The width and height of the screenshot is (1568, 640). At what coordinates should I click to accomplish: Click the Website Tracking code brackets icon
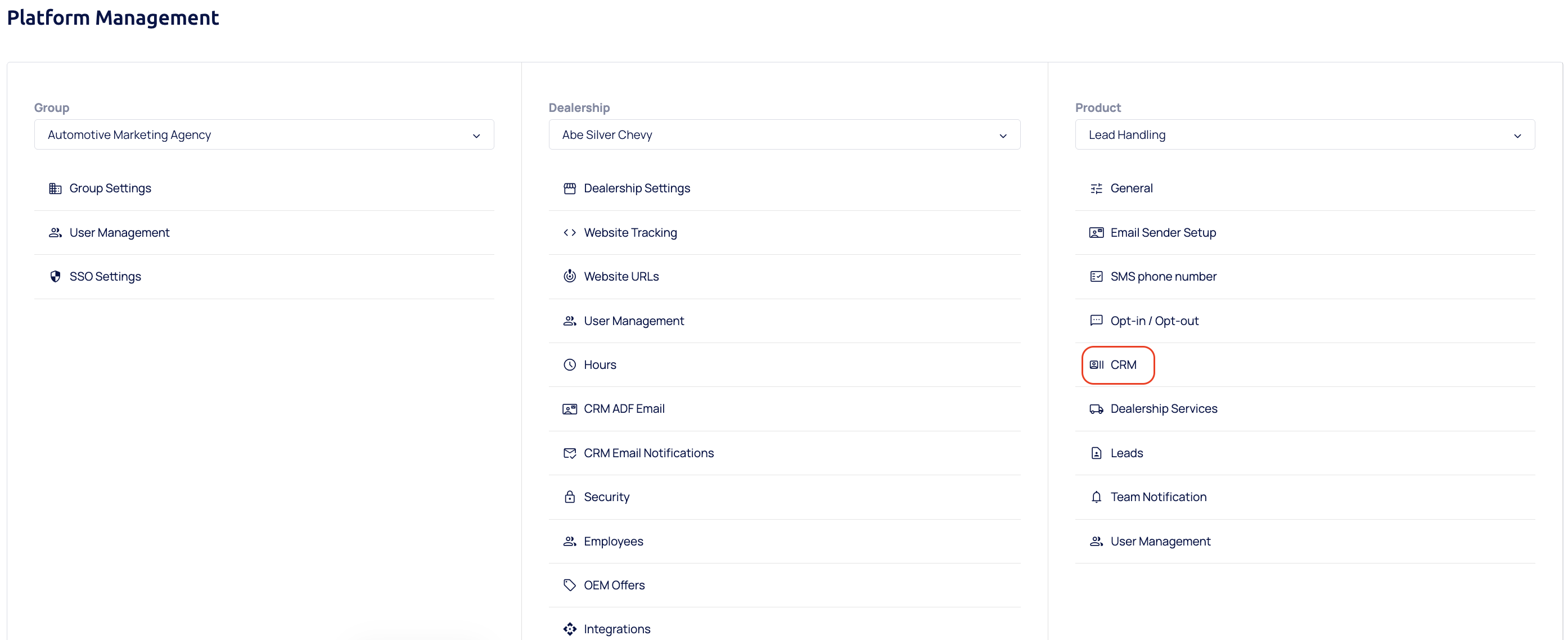tap(570, 233)
